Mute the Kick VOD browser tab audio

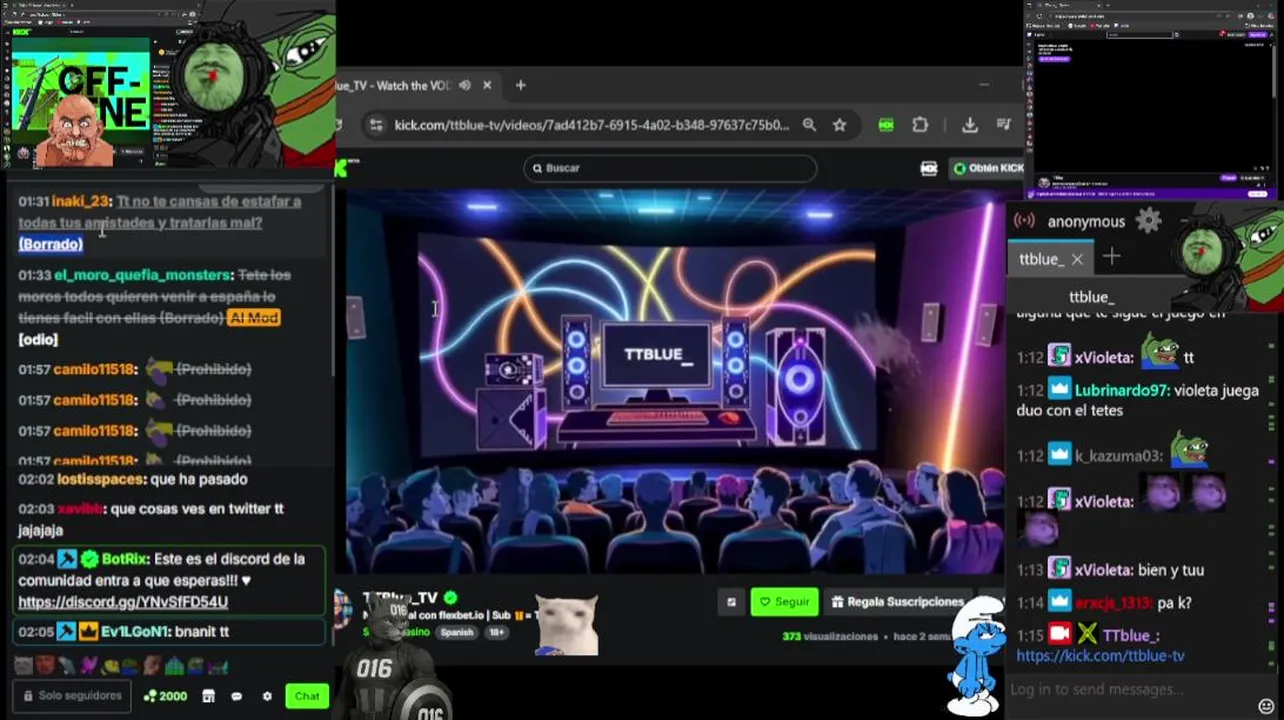click(x=464, y=85)
